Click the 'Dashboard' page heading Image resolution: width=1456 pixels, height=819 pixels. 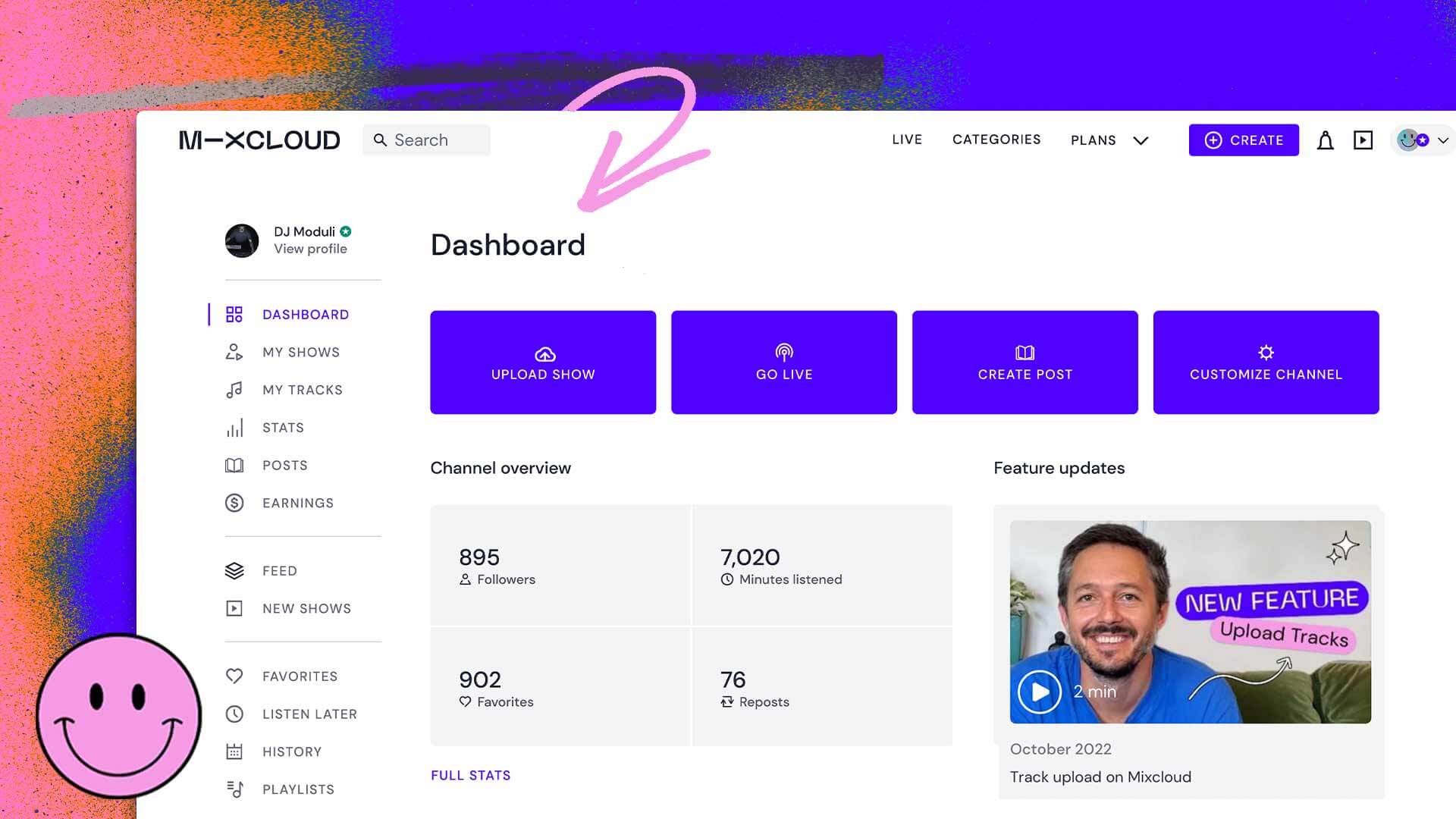point(508,245)
